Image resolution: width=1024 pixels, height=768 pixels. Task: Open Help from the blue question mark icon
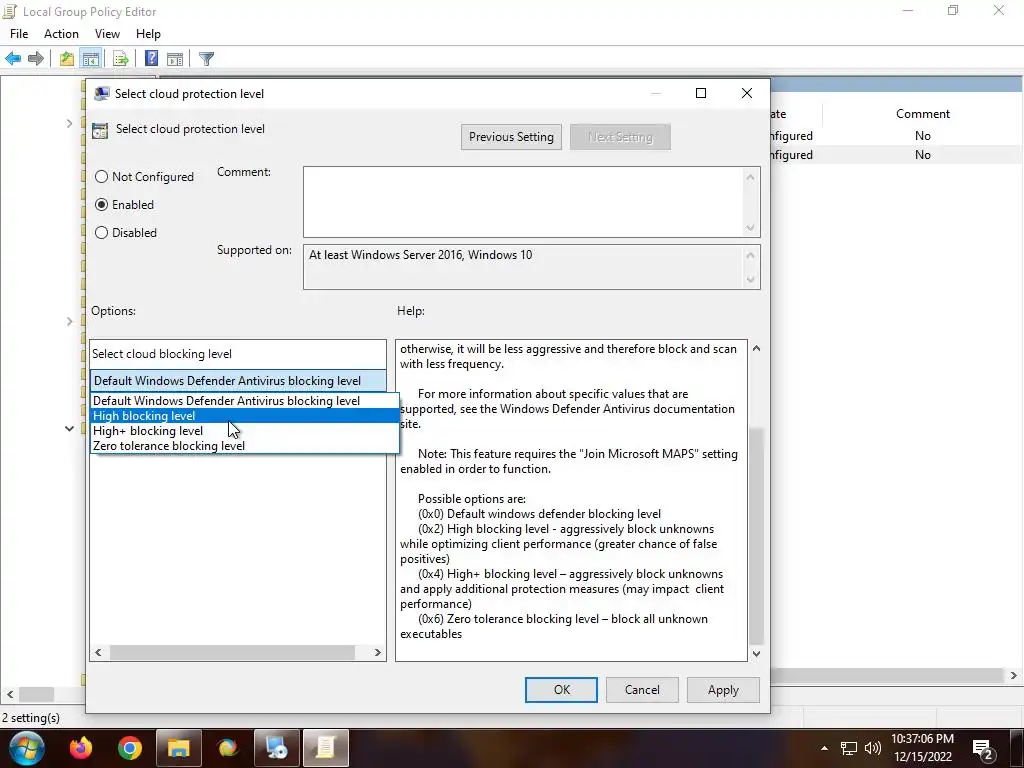(152, 59)
